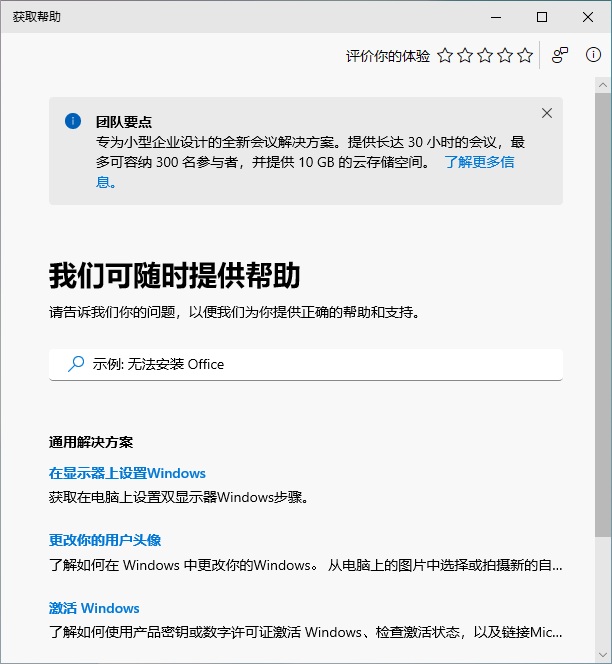Minimize the 获取帮助 window
Viewport: 612px width, 664px height.
click(x=496, y=17)
